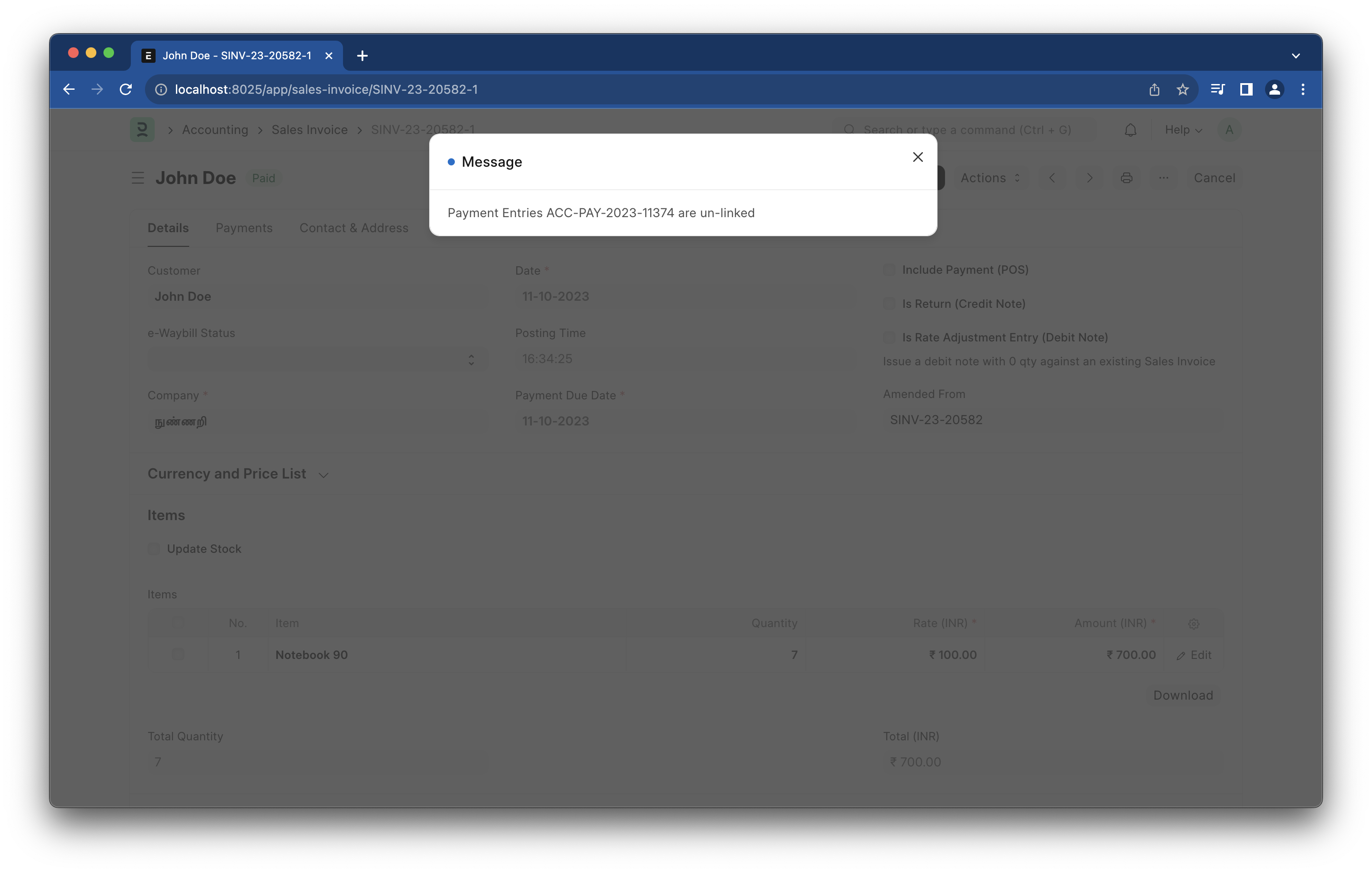Open the three-dots more menu

point(1163,178)
